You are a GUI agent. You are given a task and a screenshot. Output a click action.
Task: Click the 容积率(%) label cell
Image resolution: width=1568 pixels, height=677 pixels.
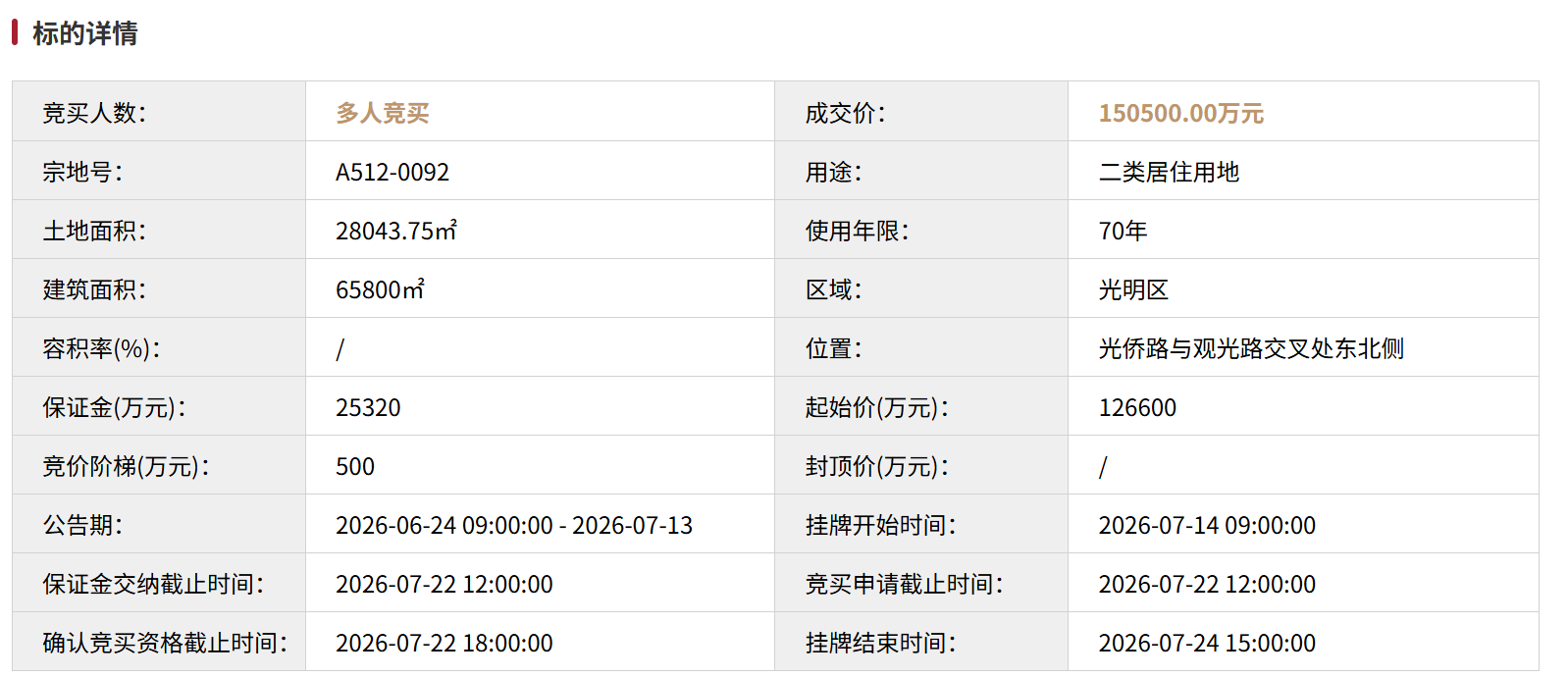[159, 347]
